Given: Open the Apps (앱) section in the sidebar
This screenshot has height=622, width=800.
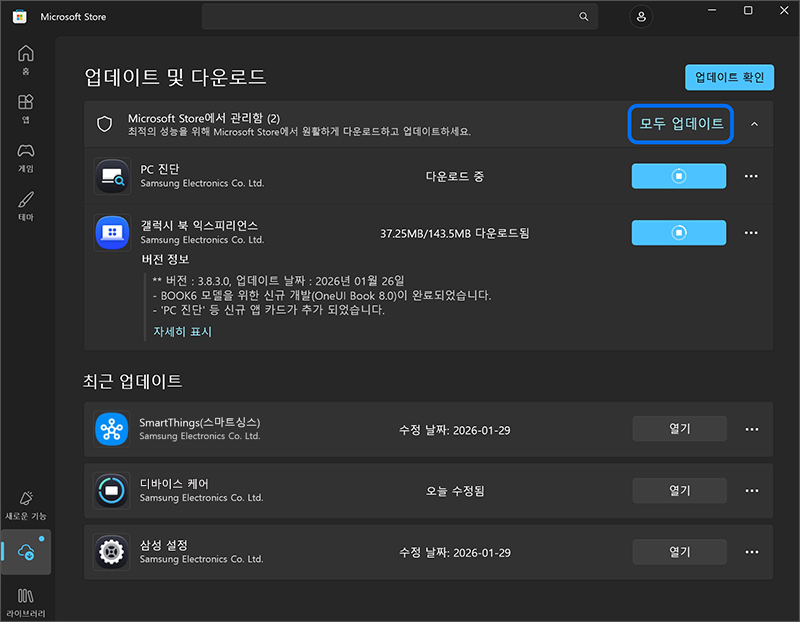Looking at the screenshot, I should point(25,107).
